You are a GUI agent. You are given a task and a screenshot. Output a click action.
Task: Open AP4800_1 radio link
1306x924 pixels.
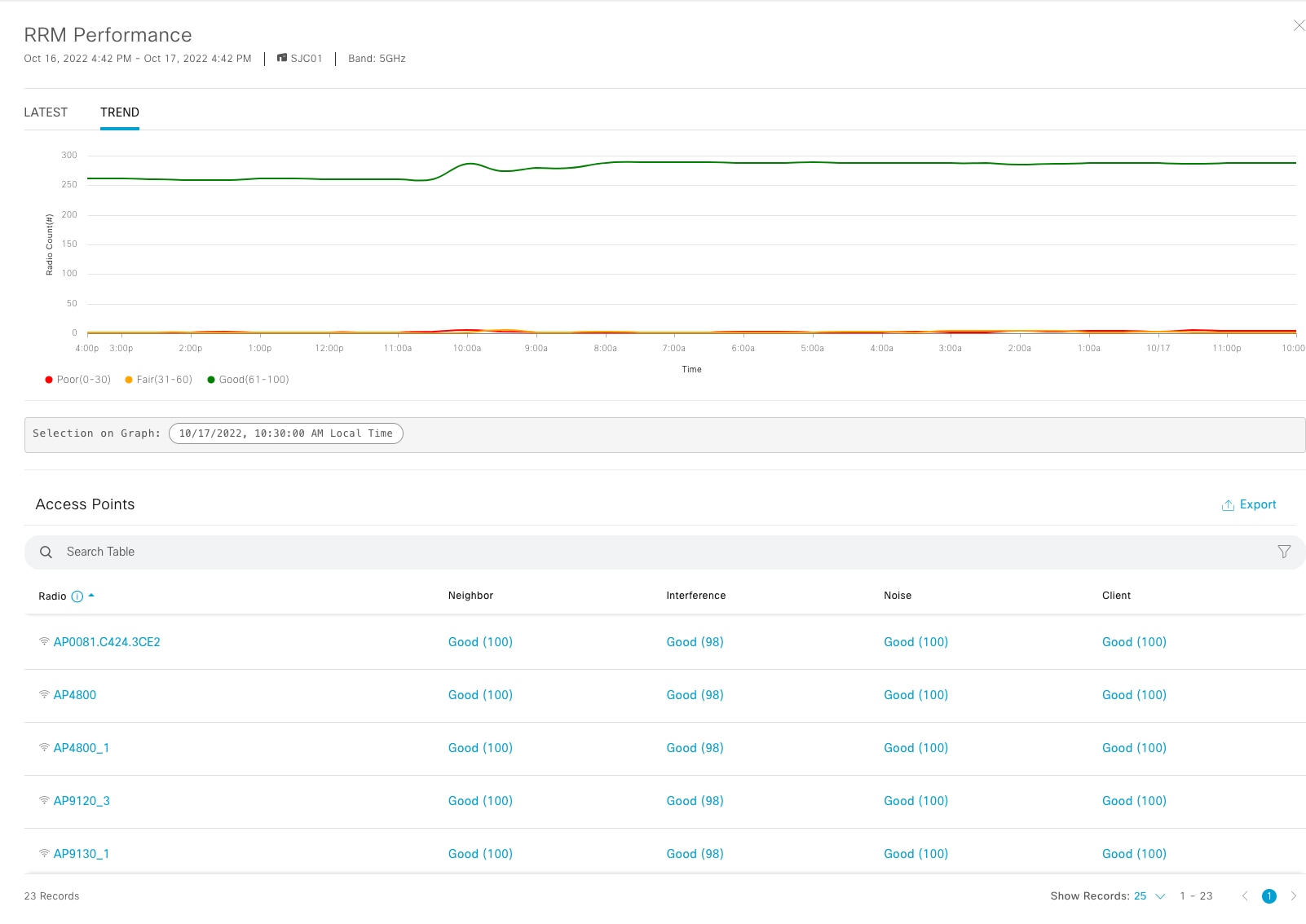[x=81, y=748]
